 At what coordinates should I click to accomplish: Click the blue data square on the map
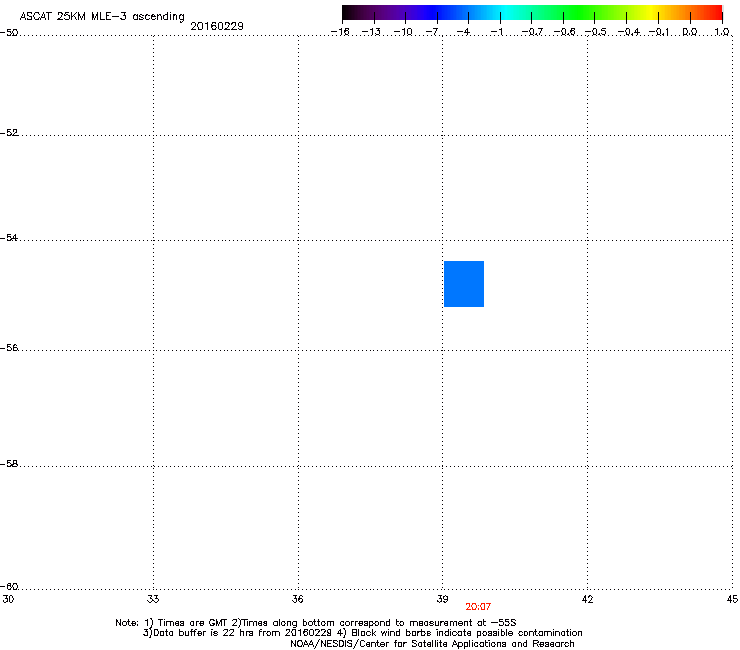click(x=464, y=284)
